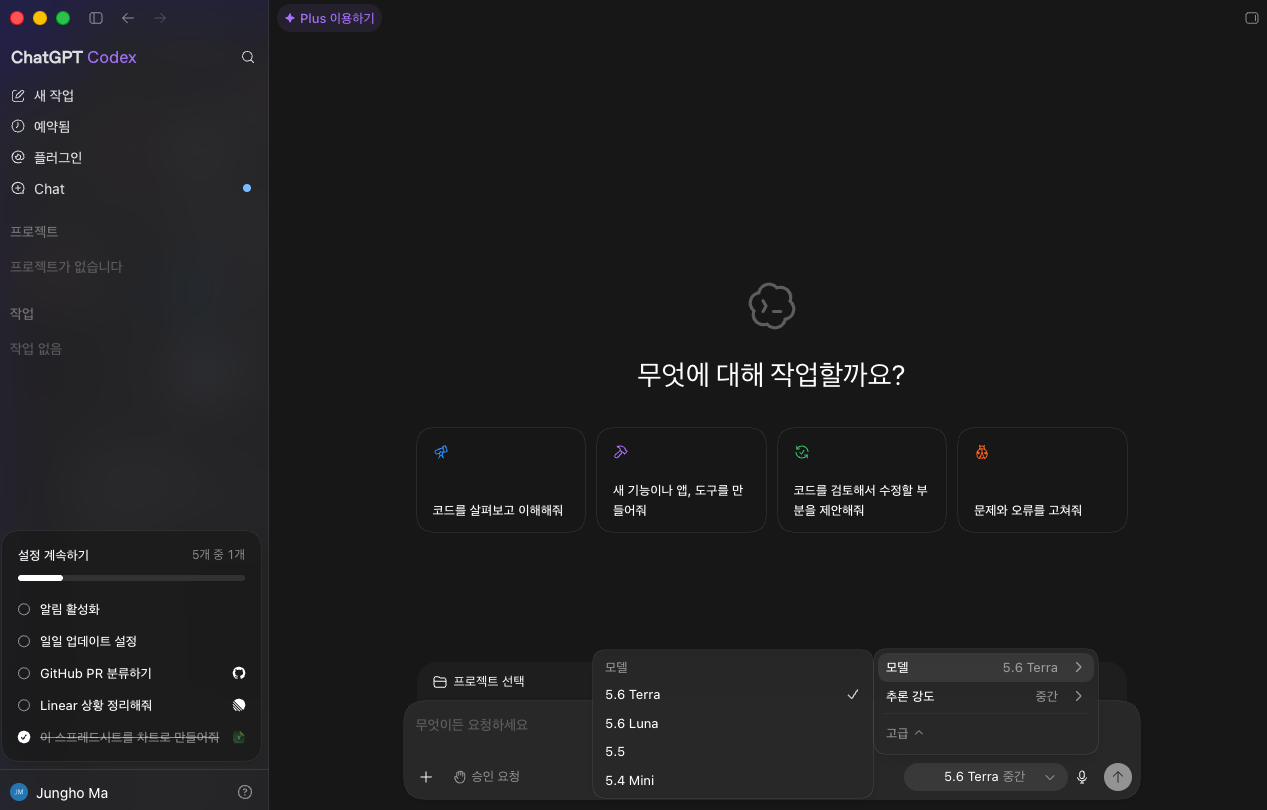Click the Codex cloud terminal logo
This screenshot has width=1267, height=810.
[772, 306]
